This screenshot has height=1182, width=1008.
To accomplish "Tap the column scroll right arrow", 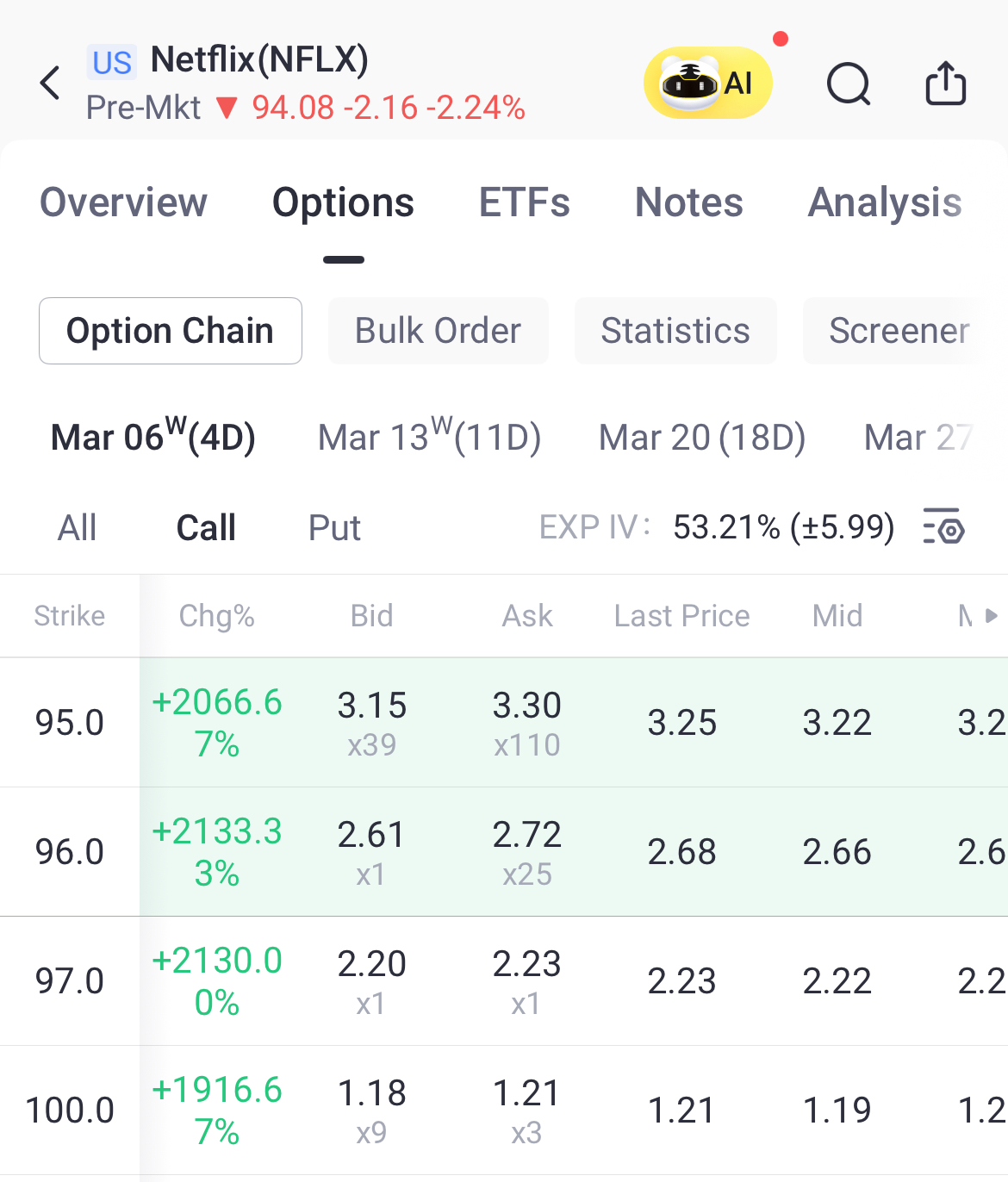I will 991,615.
